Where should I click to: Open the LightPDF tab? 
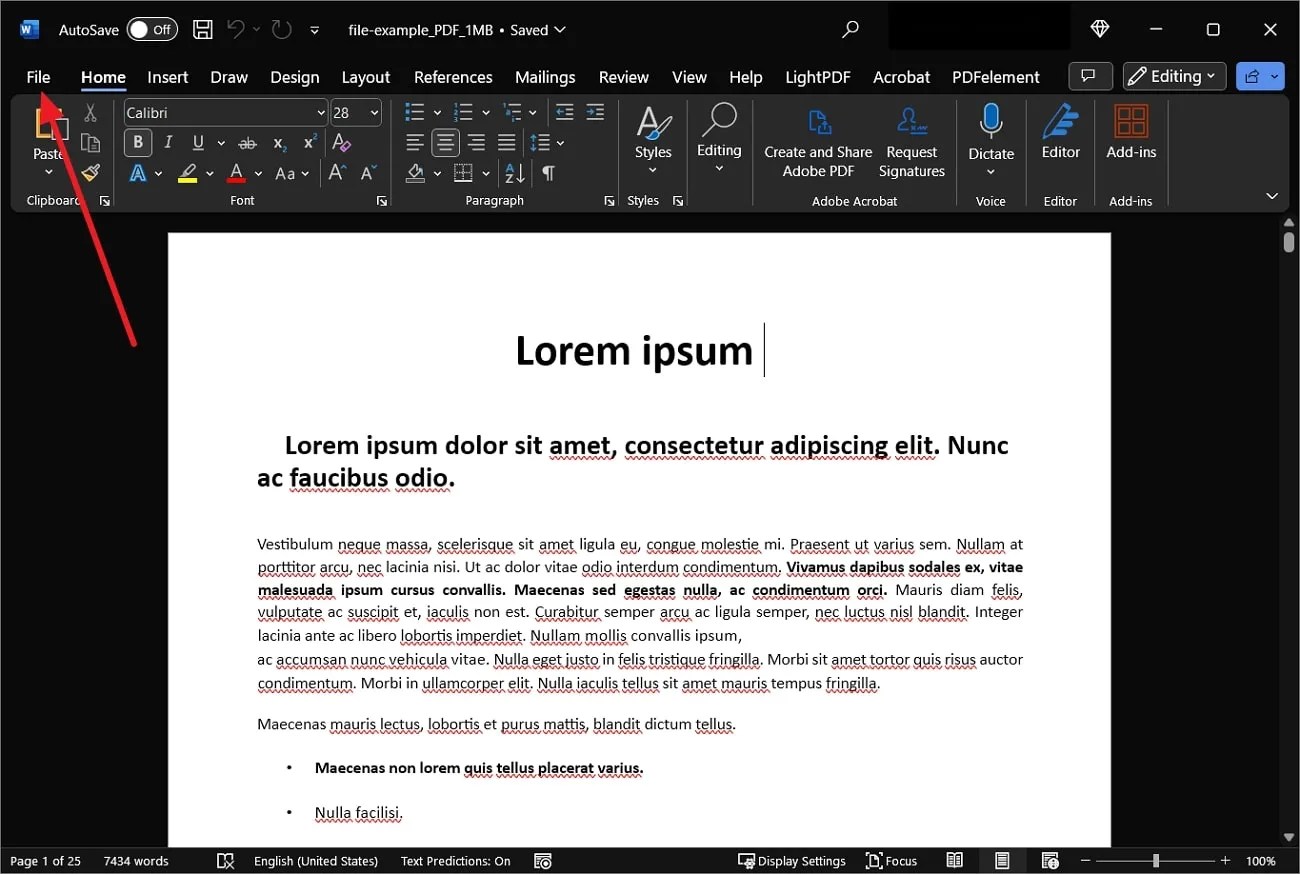click(818, 77)
